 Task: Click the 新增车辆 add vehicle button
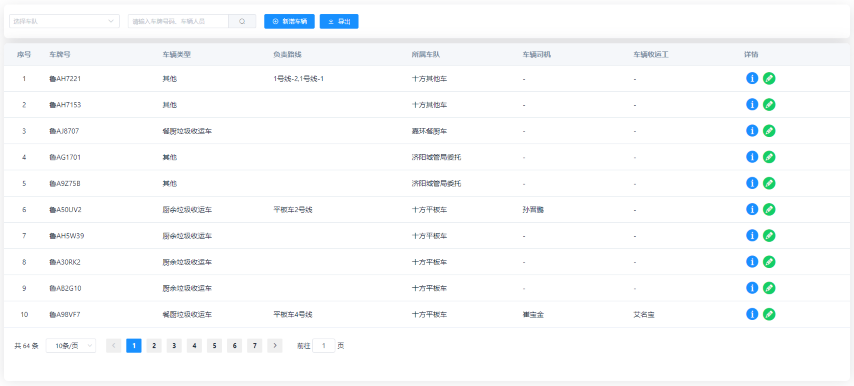click(289, 21)
